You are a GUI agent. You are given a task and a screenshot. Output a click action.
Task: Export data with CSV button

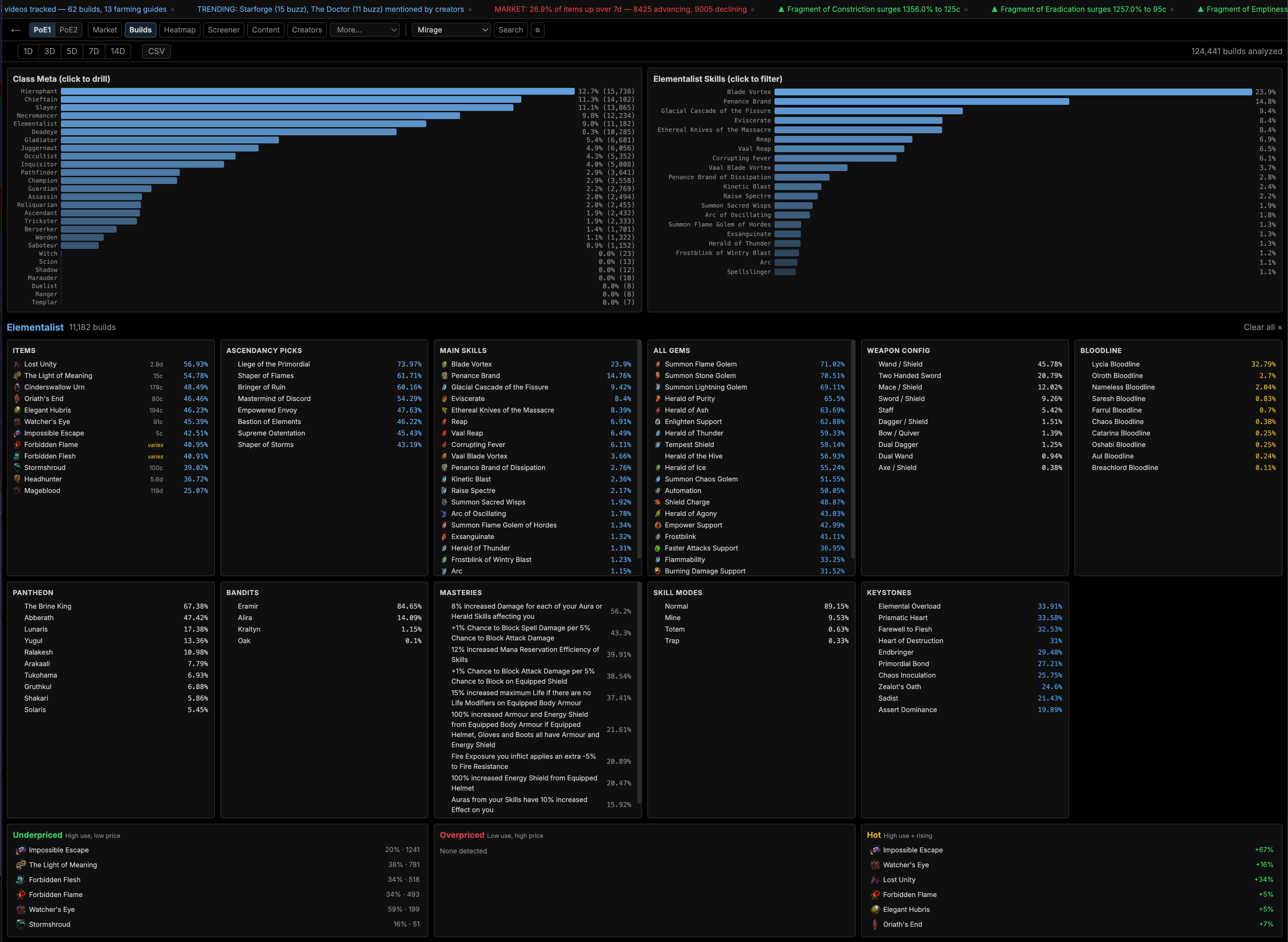pos(156,51)
